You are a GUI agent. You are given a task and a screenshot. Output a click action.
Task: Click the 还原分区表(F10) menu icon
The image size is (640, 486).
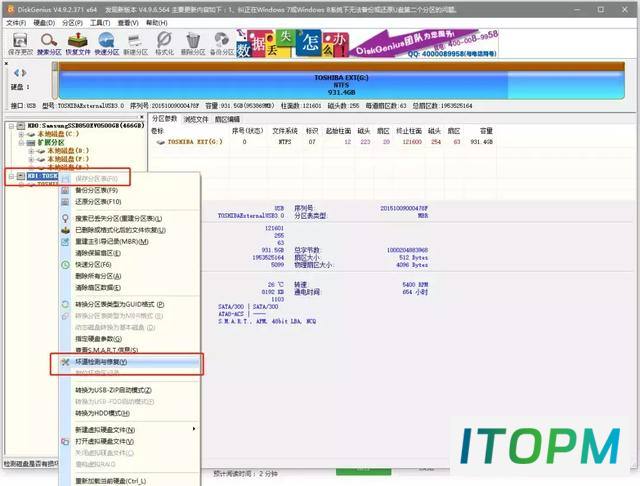65,202
